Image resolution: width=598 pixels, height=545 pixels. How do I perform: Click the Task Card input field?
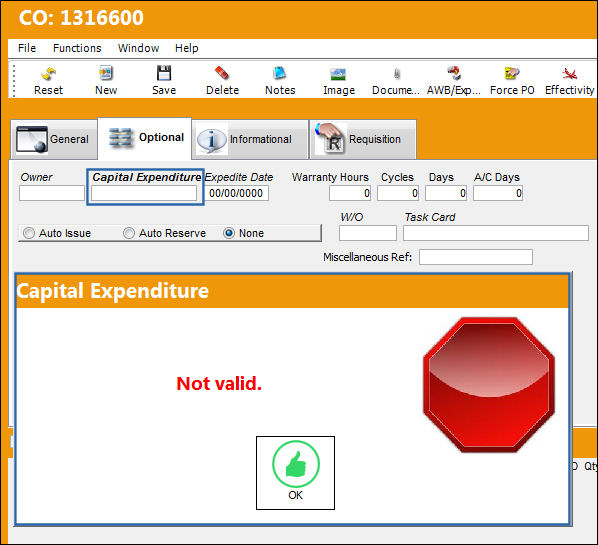(496, 233)
